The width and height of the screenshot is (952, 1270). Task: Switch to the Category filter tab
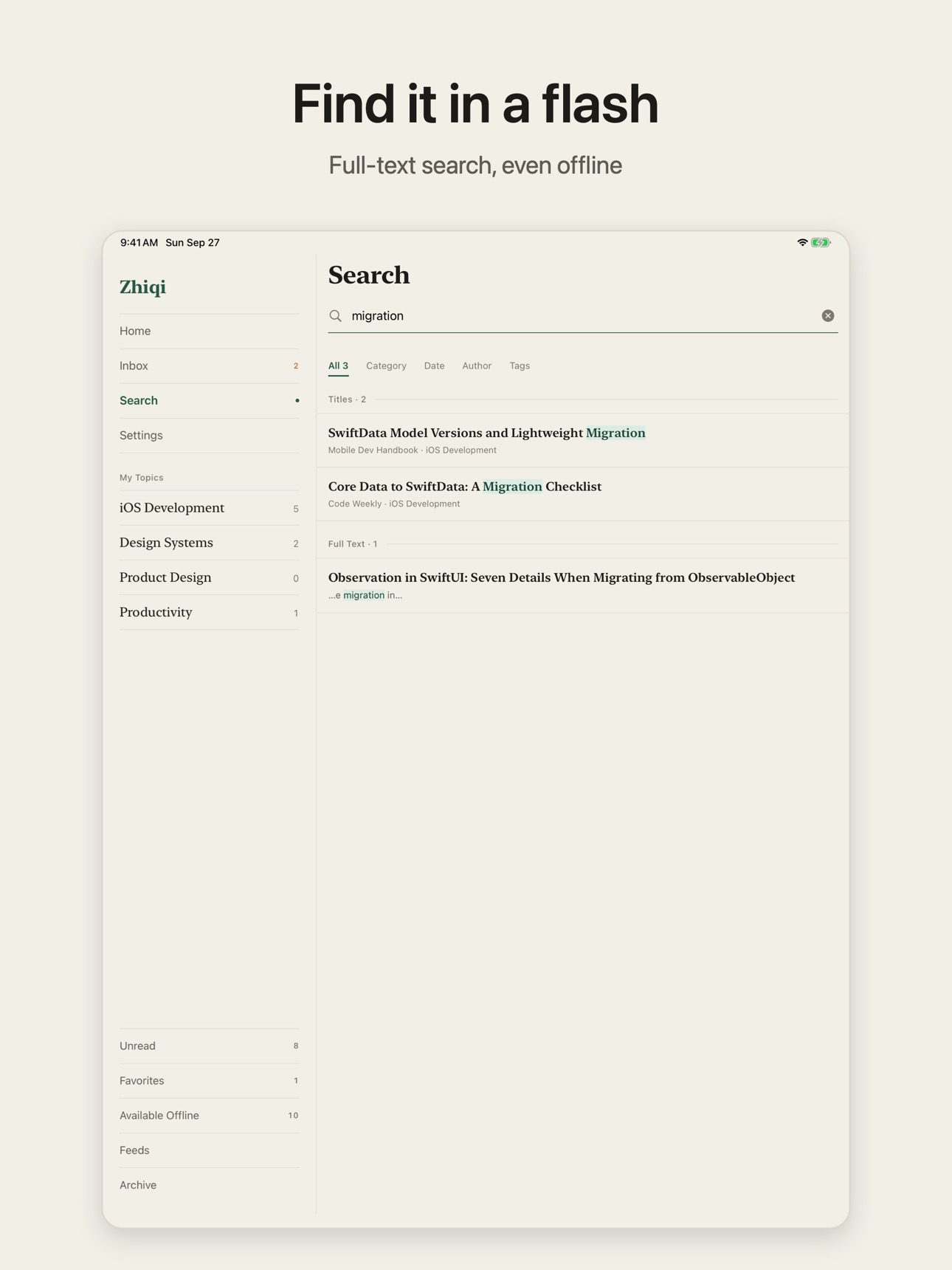(x=386, y=365)
